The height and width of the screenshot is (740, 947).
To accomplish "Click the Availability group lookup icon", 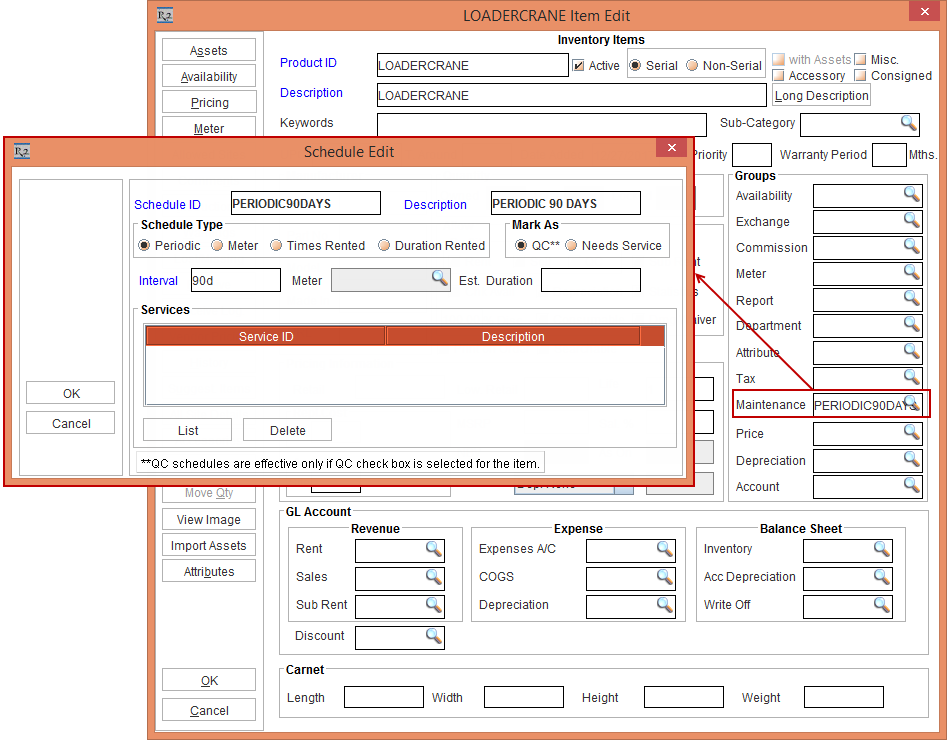I will [x=911, y=195].
